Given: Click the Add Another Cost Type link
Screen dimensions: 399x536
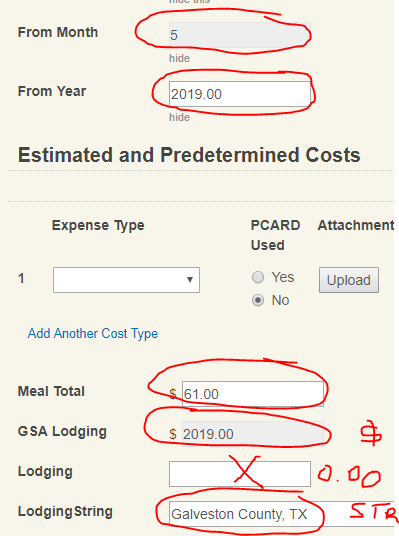Looking at the screenshot, I should [93, 334].
